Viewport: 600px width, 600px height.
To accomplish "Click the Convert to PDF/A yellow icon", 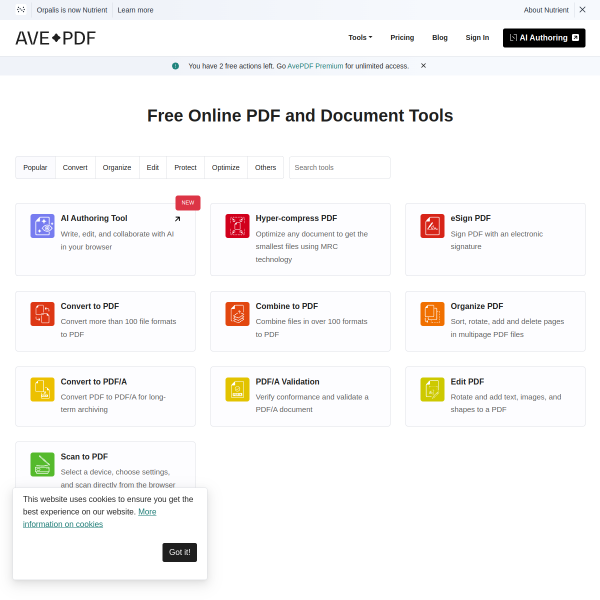I will [42, 389].
